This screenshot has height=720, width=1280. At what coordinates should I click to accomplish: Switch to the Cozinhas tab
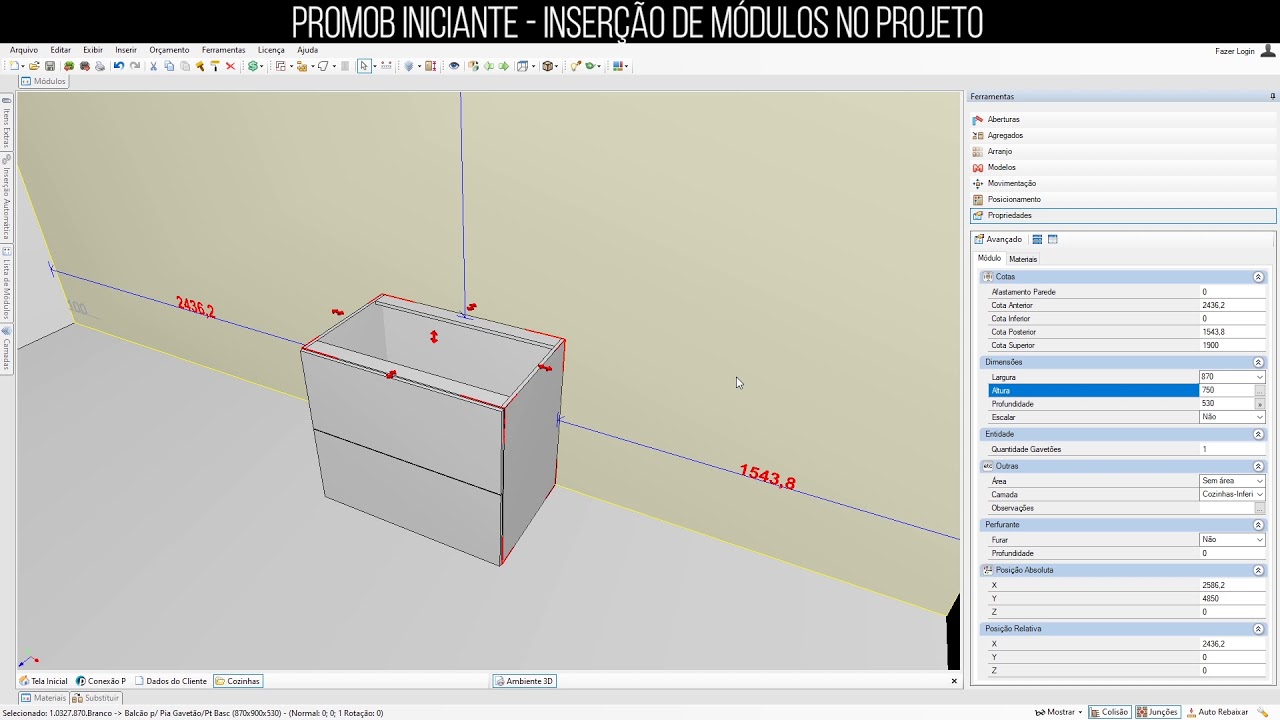pos(238,681)
